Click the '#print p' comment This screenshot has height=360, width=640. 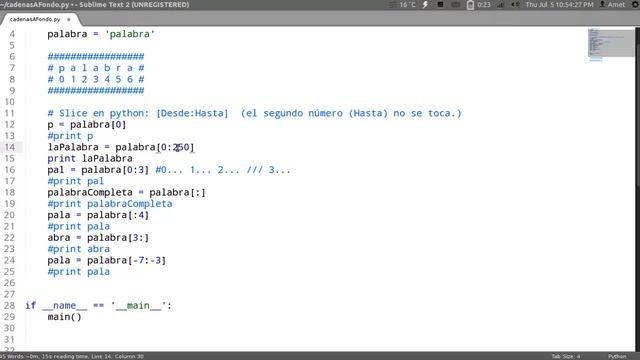tap(70, 136)
